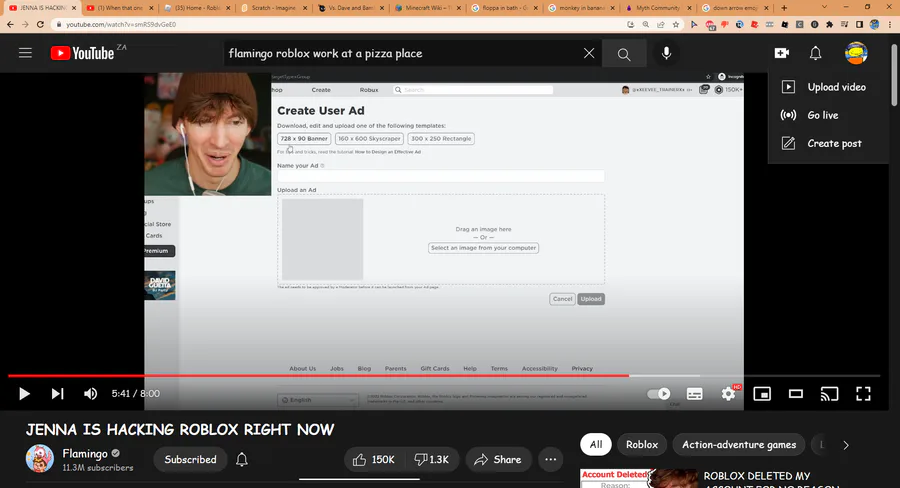The image size is (900, 488).
Task: Play the paused video
Action: [24, 394]
